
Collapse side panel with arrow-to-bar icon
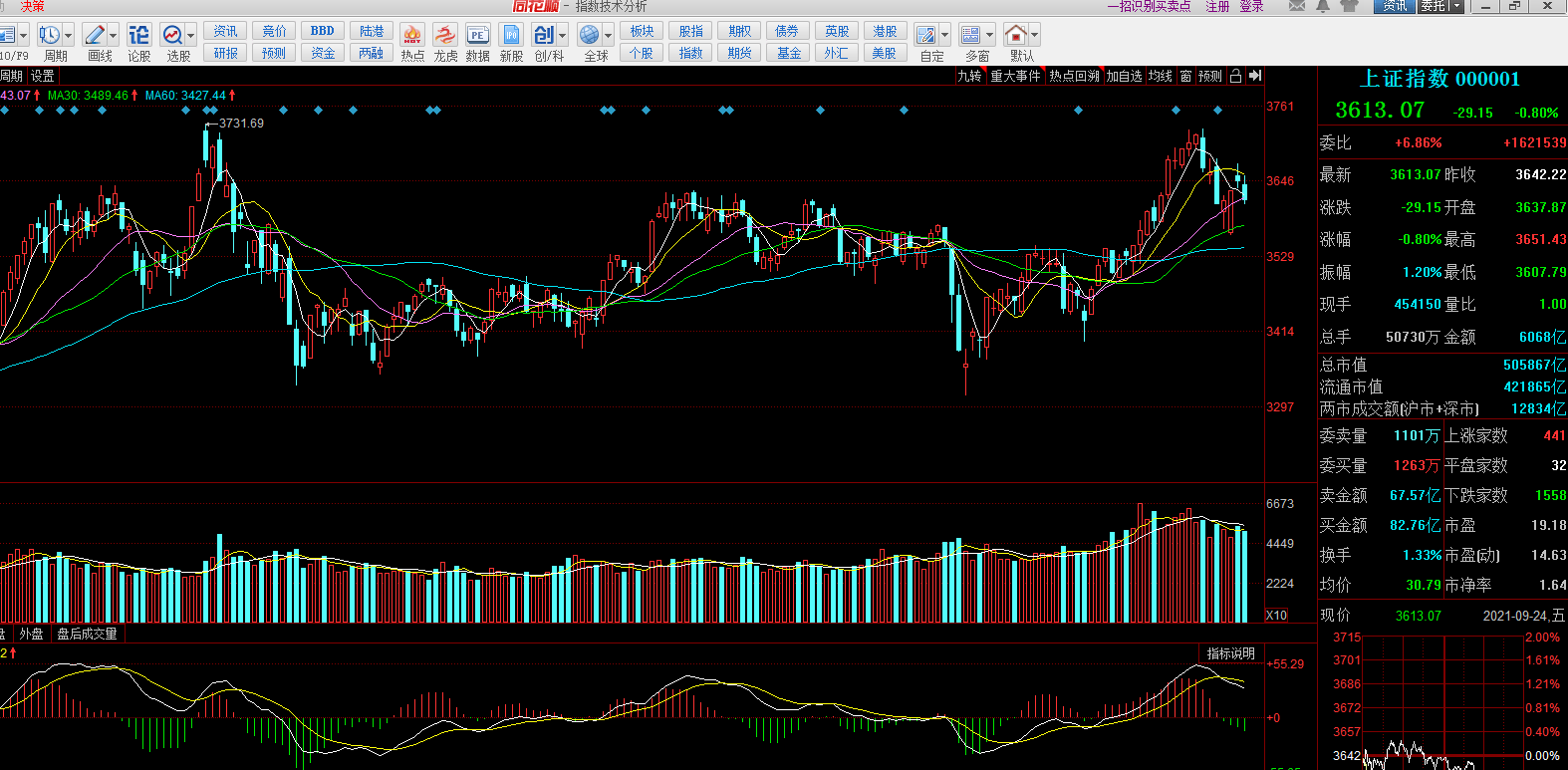(1255, 76)
